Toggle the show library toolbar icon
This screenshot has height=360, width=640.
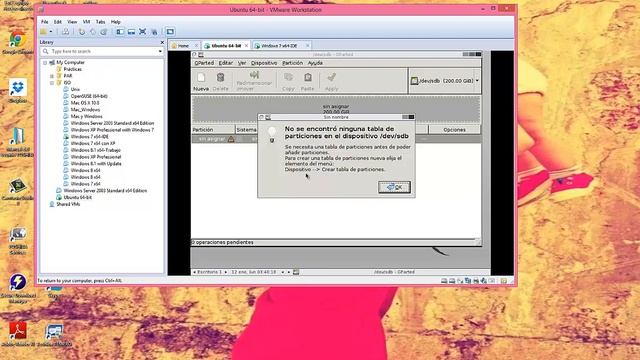point(120,32)
